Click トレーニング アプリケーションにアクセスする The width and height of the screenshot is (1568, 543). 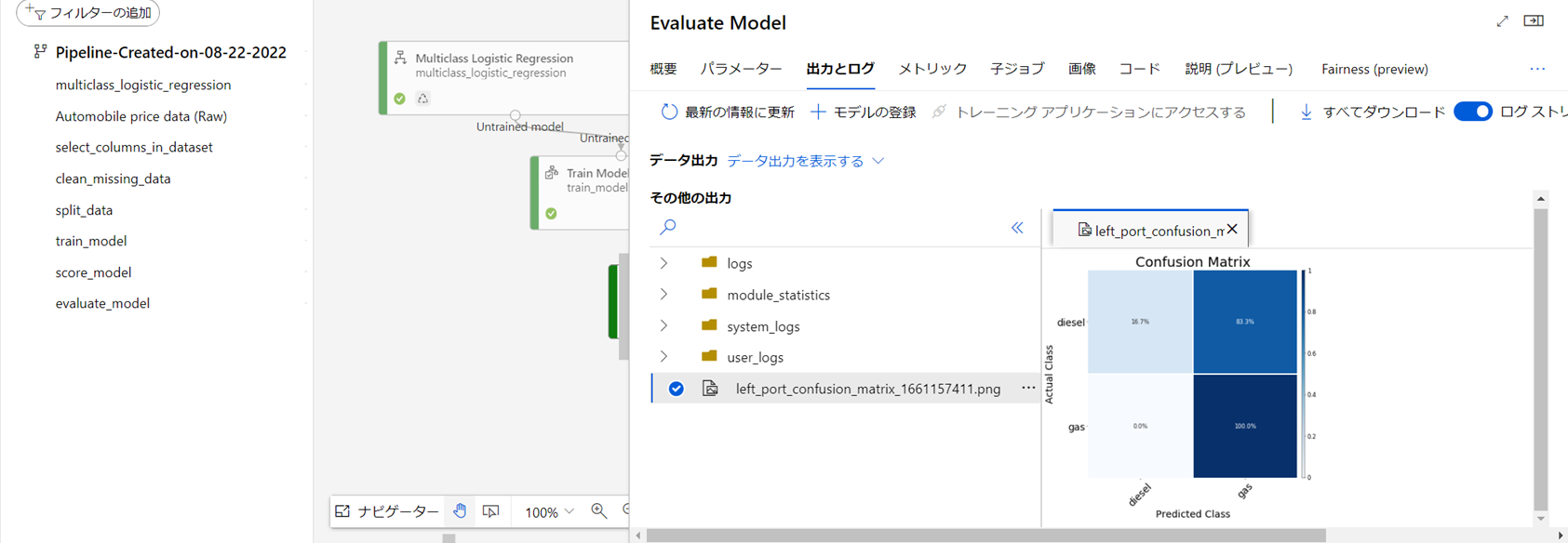[1089, 112]
